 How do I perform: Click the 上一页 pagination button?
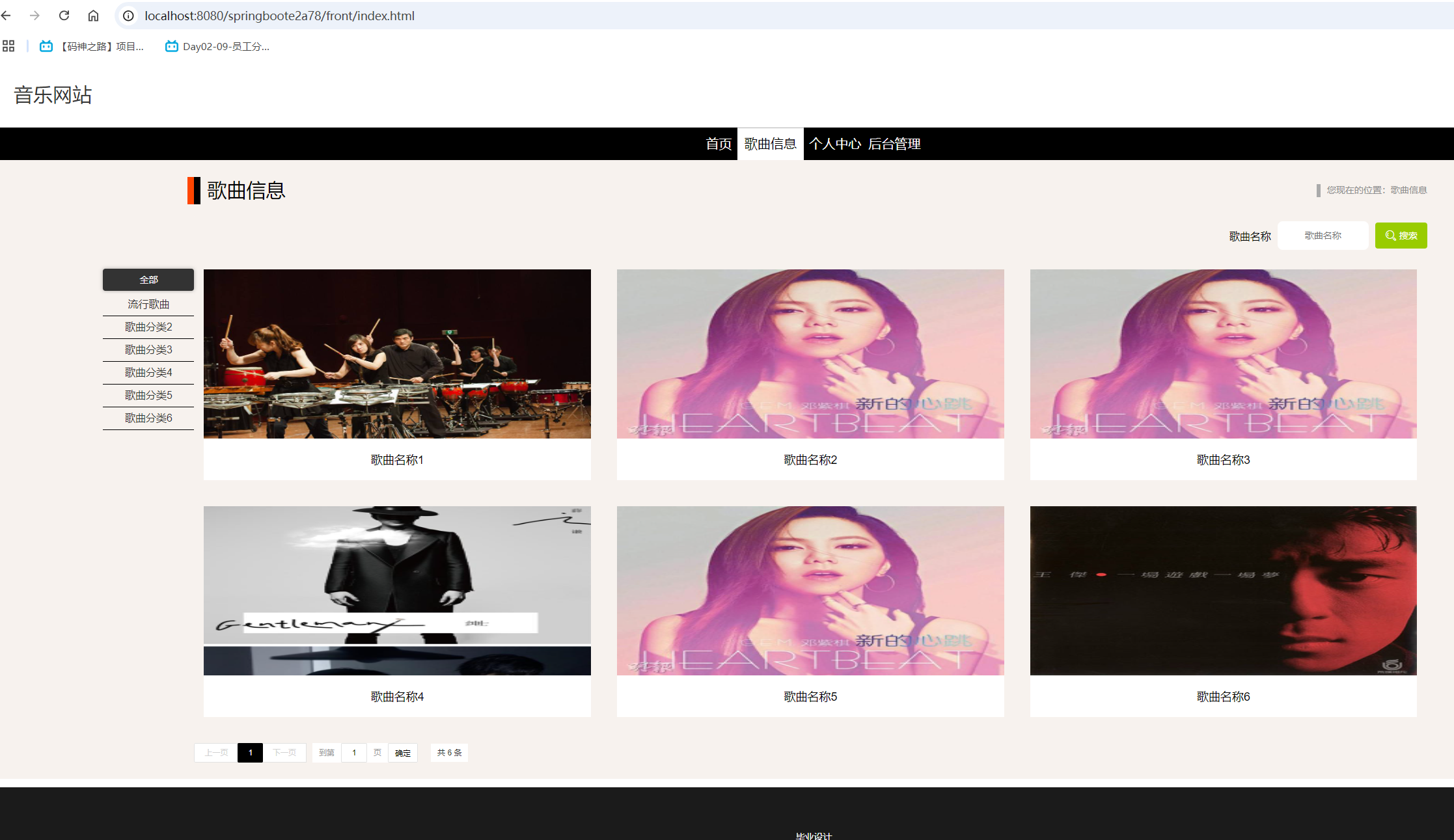[x=216, y=753]
